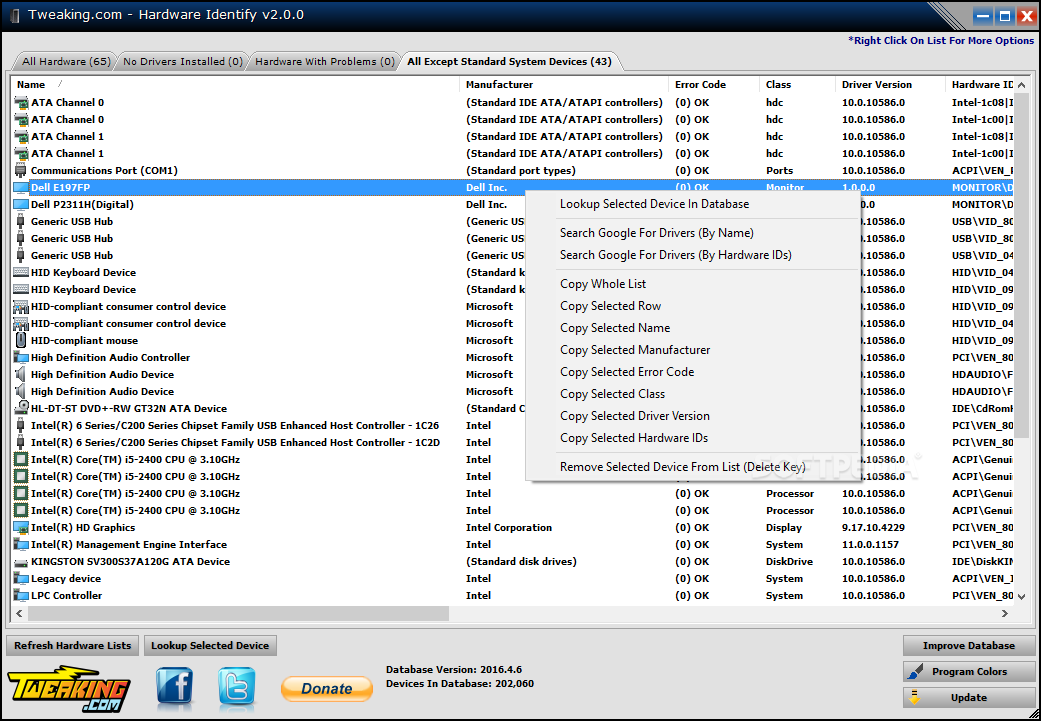Select the High Definition Audio Controller row

(x=513, y=358)
